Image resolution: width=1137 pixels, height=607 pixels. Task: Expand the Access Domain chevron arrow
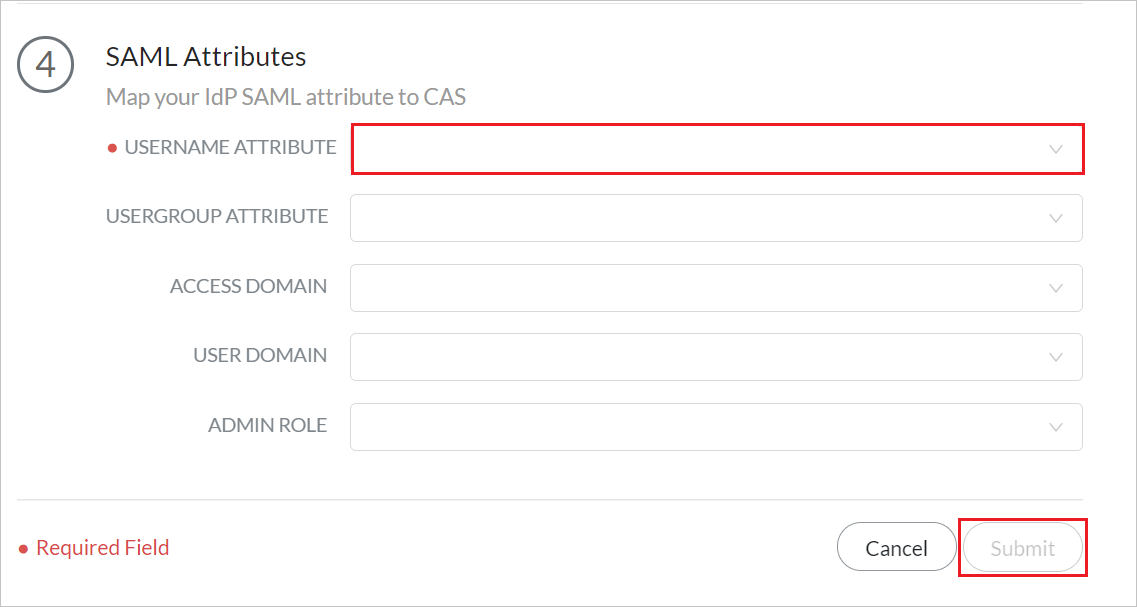[x=1055, y=288]
